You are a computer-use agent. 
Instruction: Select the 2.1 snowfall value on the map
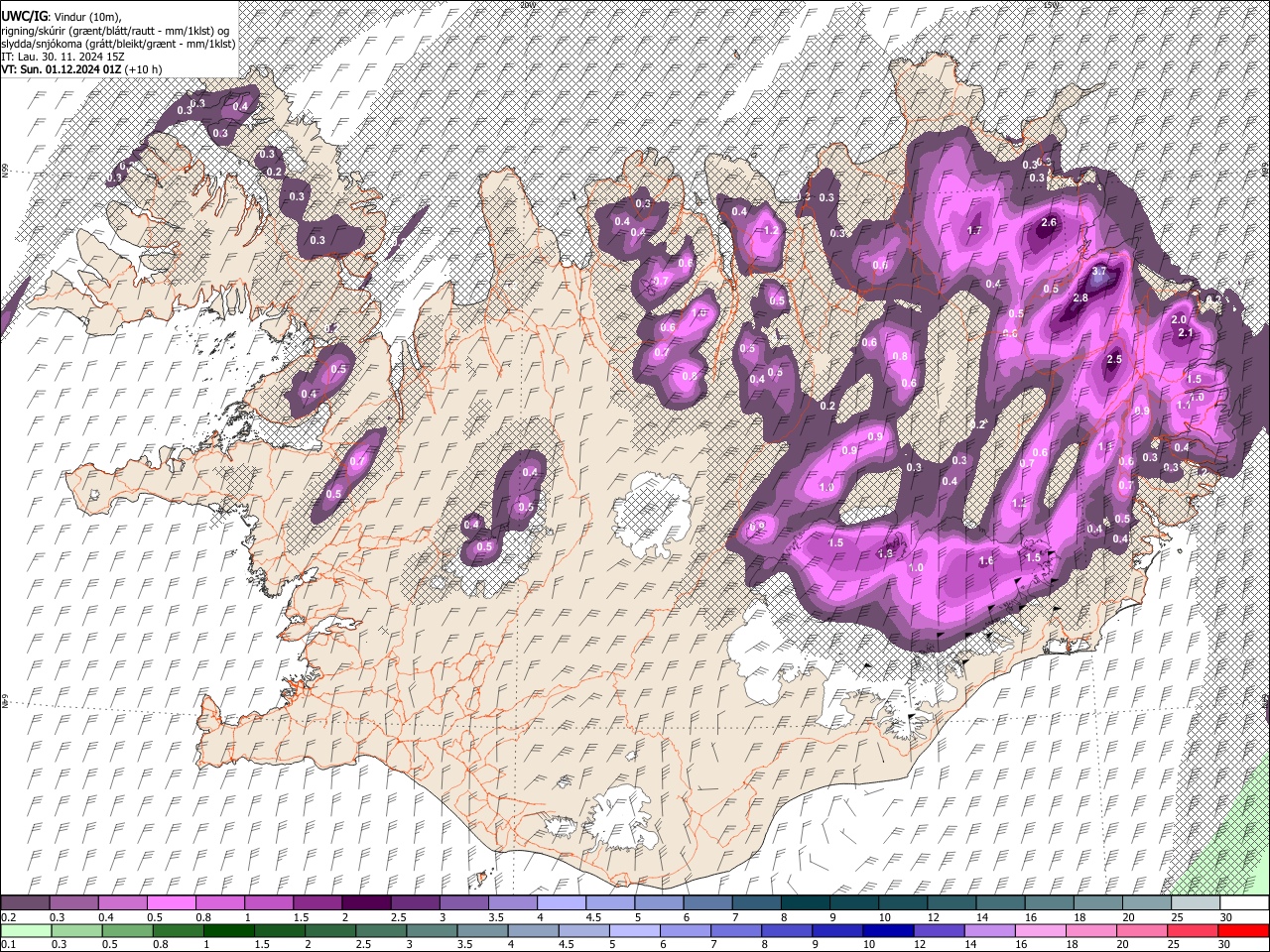click(x=1185, y=333)
